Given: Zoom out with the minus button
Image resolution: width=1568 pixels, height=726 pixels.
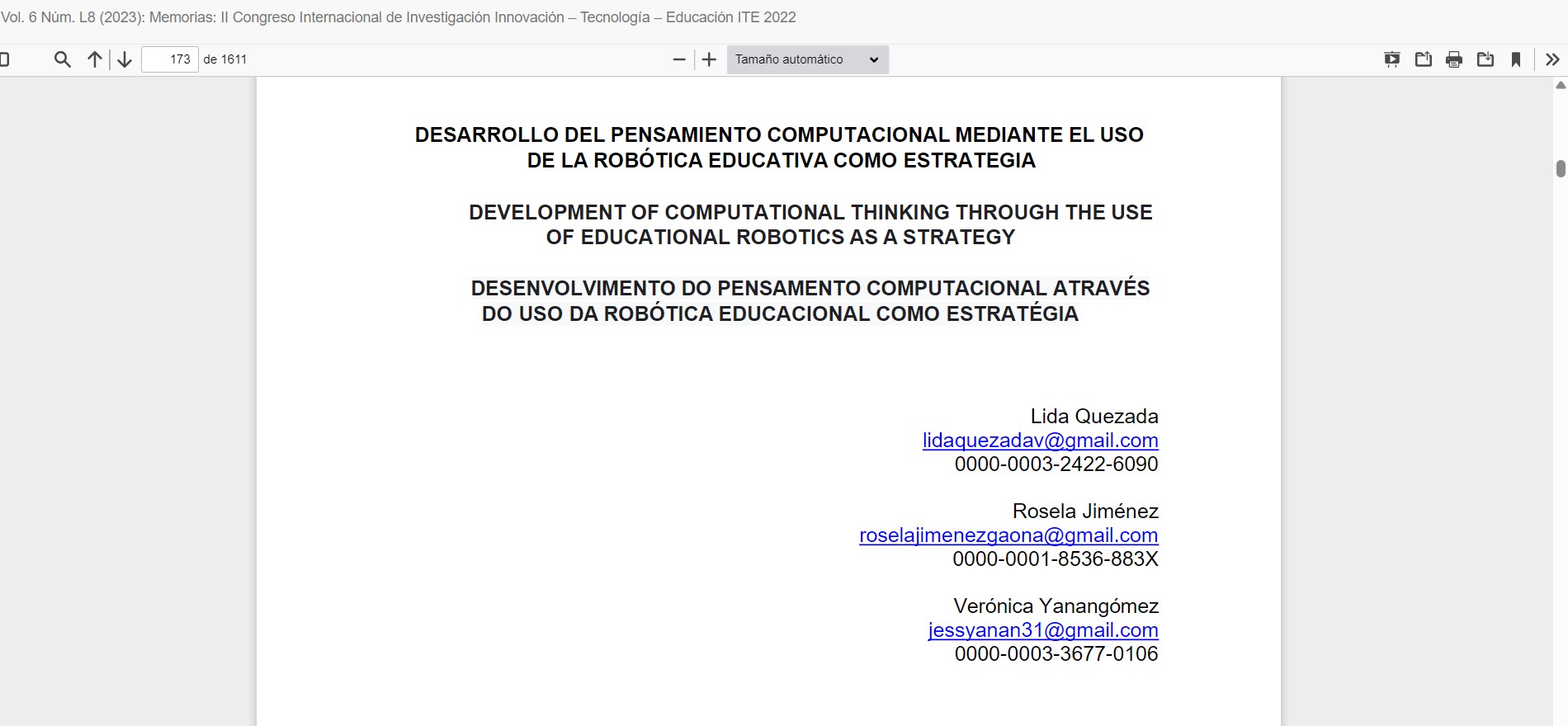Looking at the screenshot, I should point(679,59).
